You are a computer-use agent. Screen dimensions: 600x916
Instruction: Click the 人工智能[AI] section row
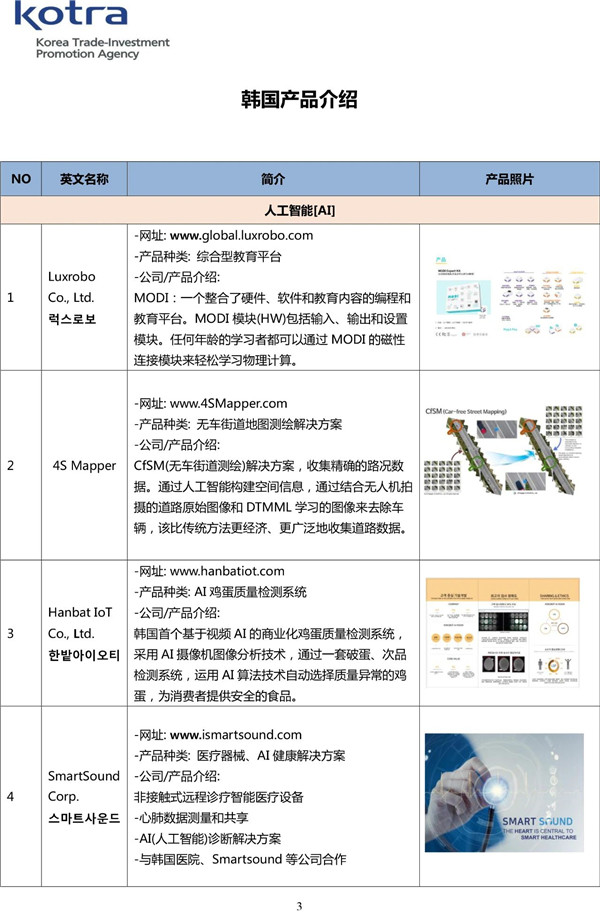pyautogui.click(x=300, y=210)
